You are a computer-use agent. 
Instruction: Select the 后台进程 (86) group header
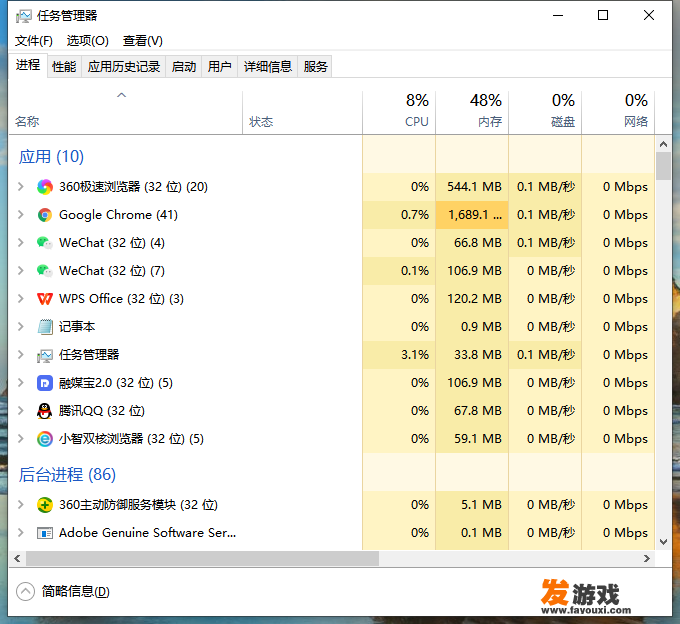coord(67,474)
